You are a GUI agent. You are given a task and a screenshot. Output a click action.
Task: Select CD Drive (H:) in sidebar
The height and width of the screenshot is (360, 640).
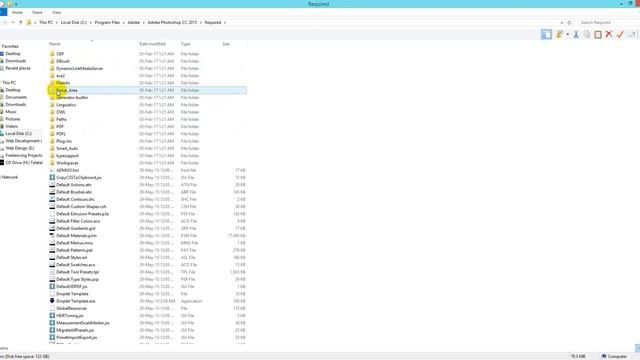24,162
